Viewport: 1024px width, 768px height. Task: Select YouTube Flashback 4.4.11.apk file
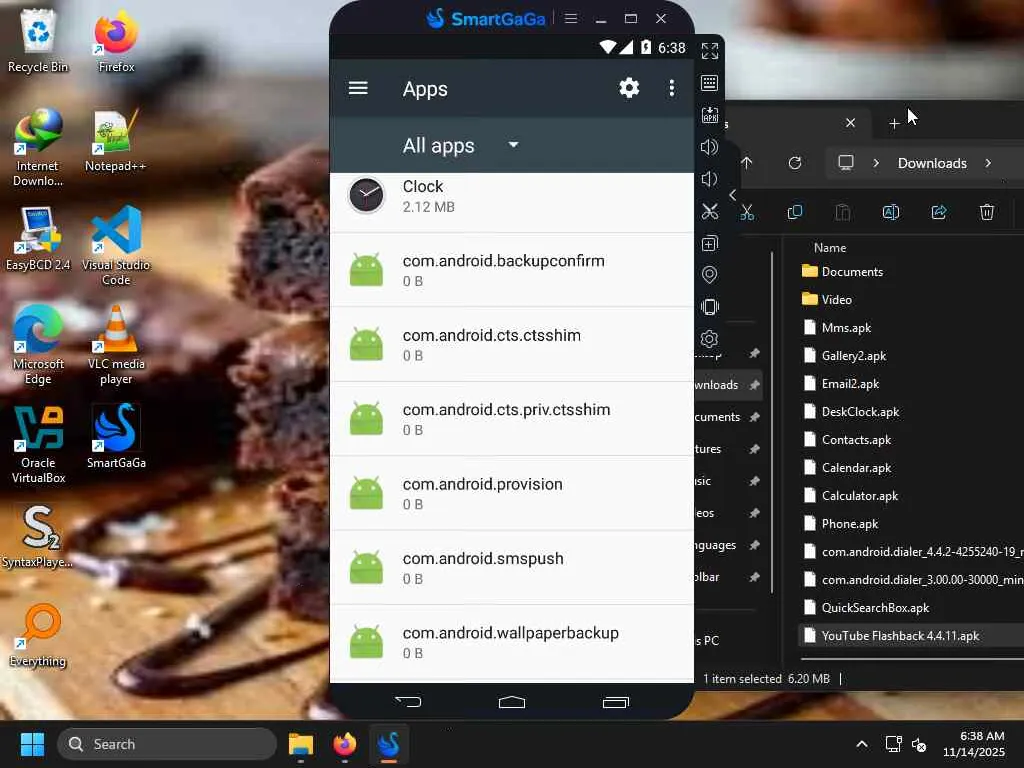pos(900,636)
